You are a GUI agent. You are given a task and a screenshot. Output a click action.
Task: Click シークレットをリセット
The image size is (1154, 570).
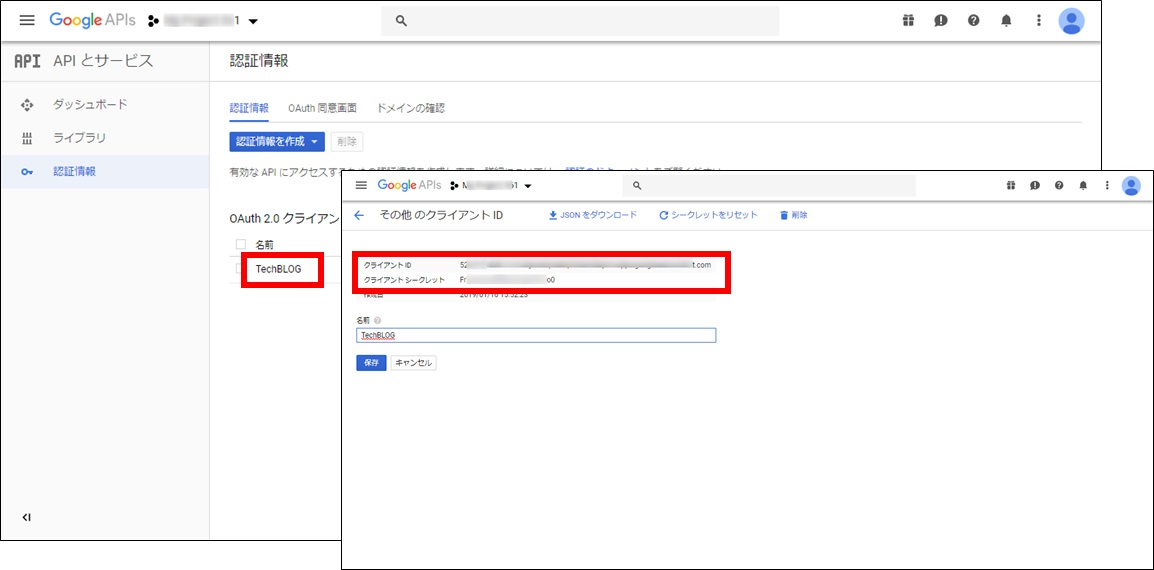pos(708,215)
